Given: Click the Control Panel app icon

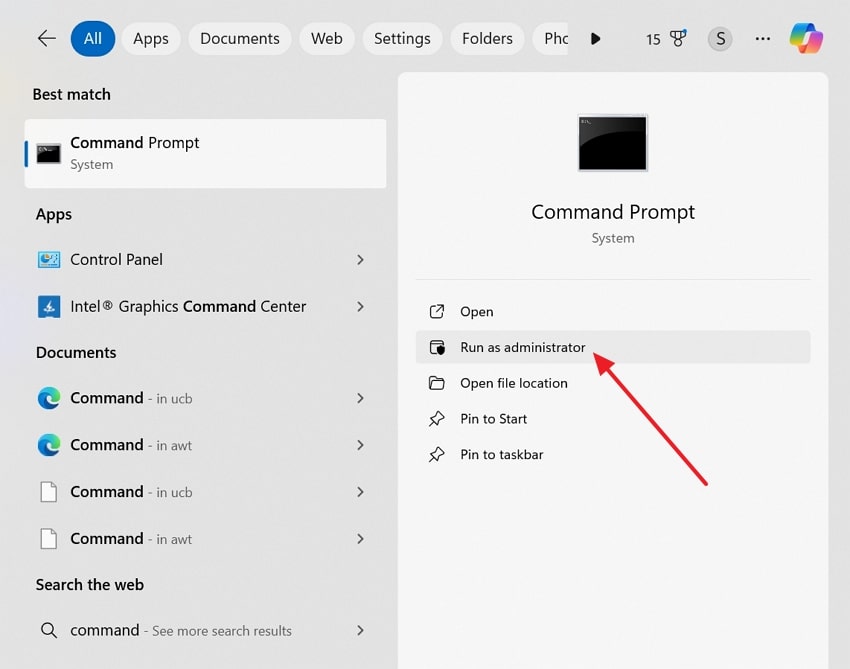Looking at the screenshot, I should point(49,260).
